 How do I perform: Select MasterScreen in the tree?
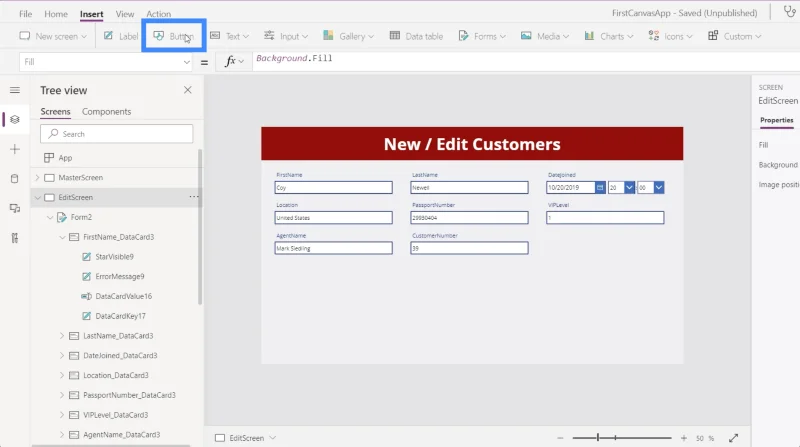tap(81, 178)
